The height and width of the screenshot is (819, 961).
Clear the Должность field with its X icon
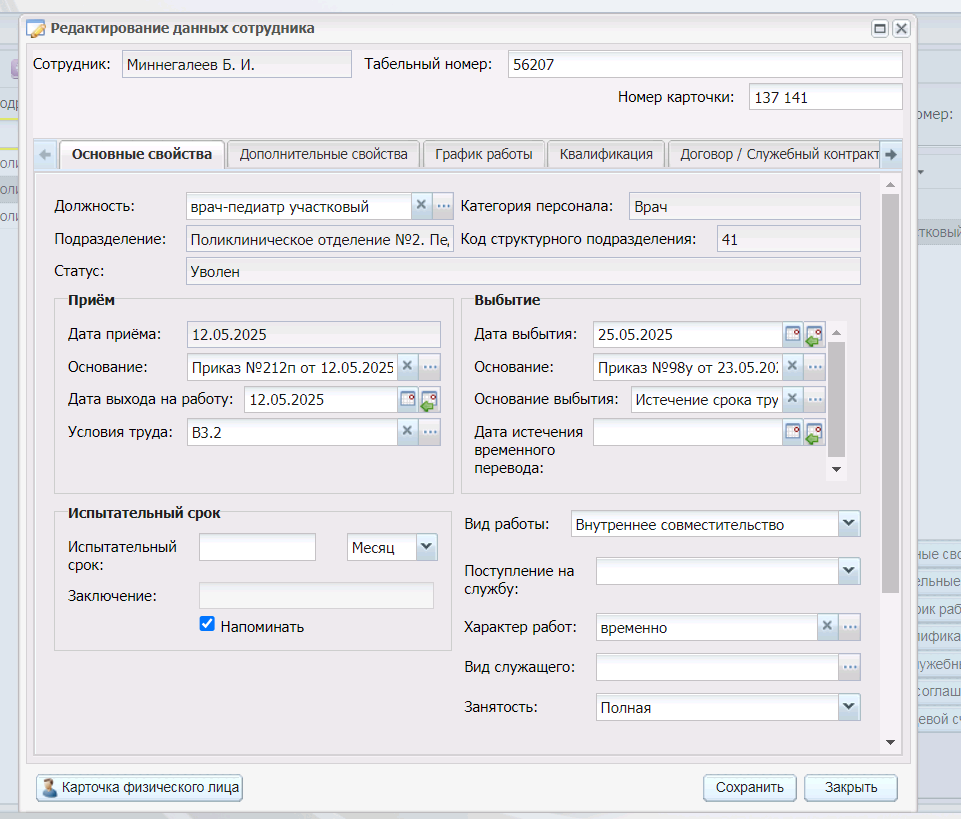tap(421, 205)
